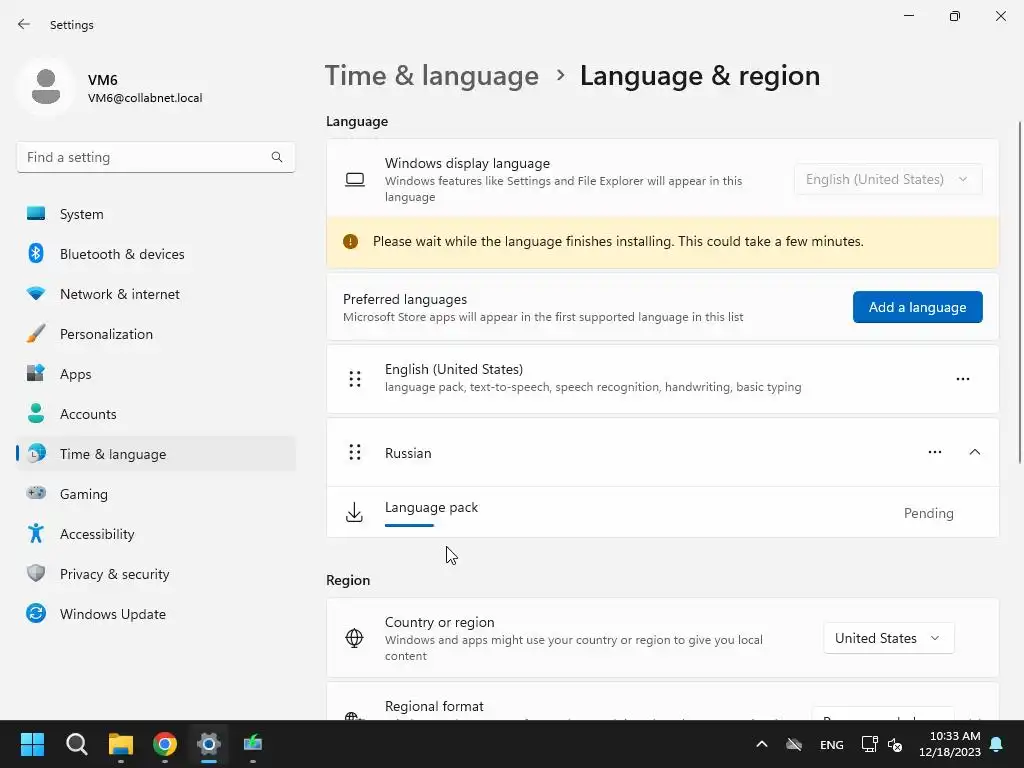Viewport: 1024px width, 768px height.
Task: Open Windows Update settings
Action: [x=156, y=614]
